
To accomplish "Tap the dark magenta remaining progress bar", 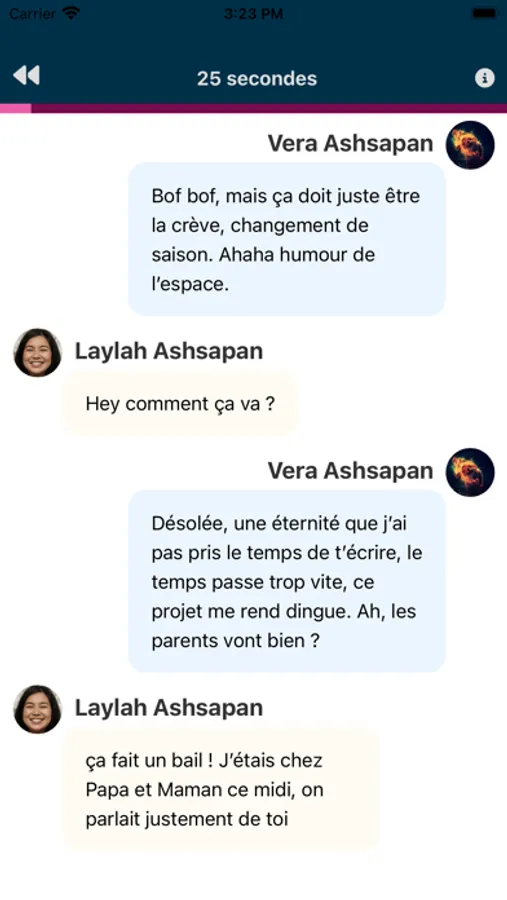I will [x=269, y=108].
